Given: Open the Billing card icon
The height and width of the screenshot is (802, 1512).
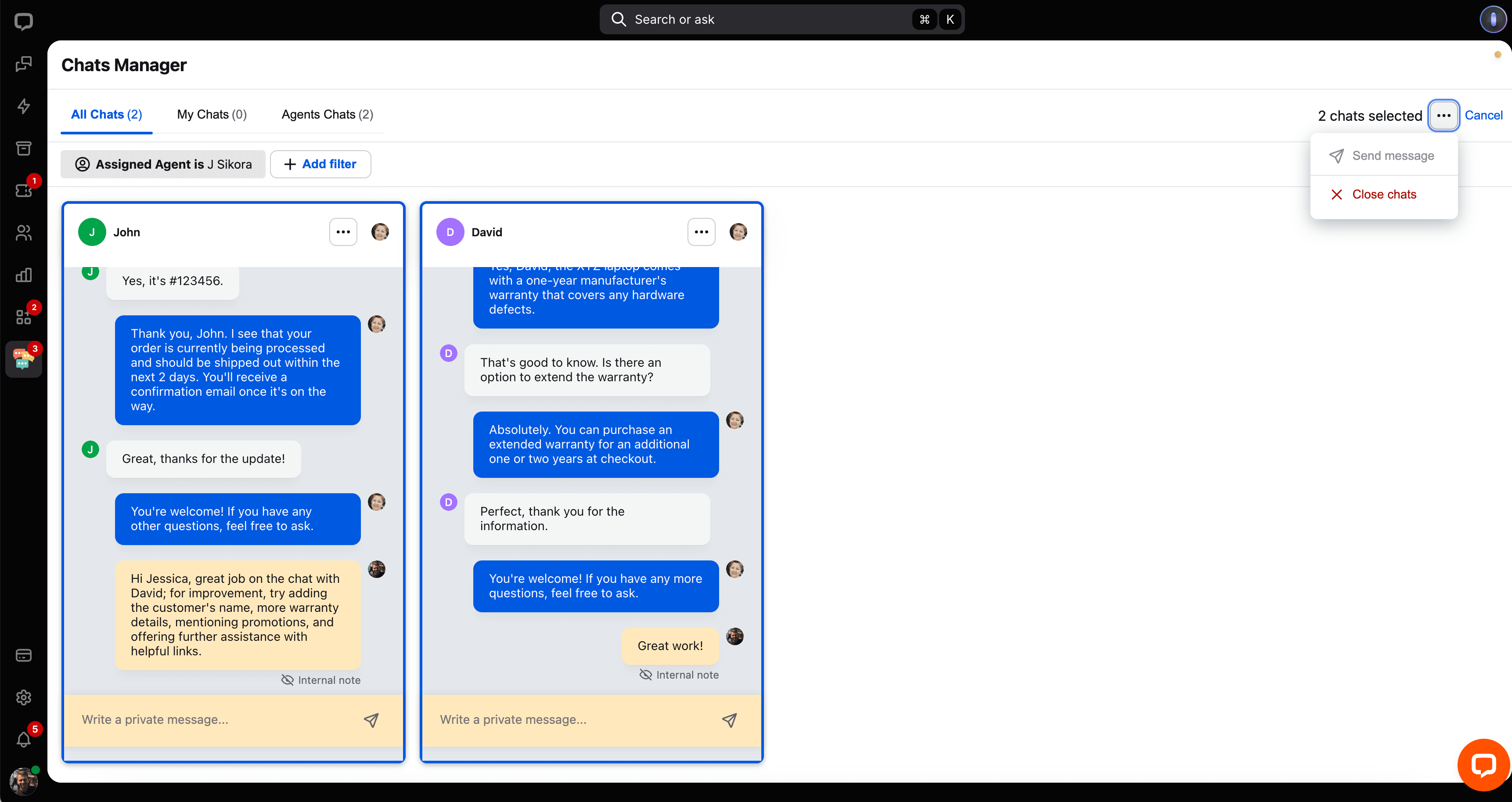Looking at the screenshot, I should pyautogui.click(x=23, y=655).
